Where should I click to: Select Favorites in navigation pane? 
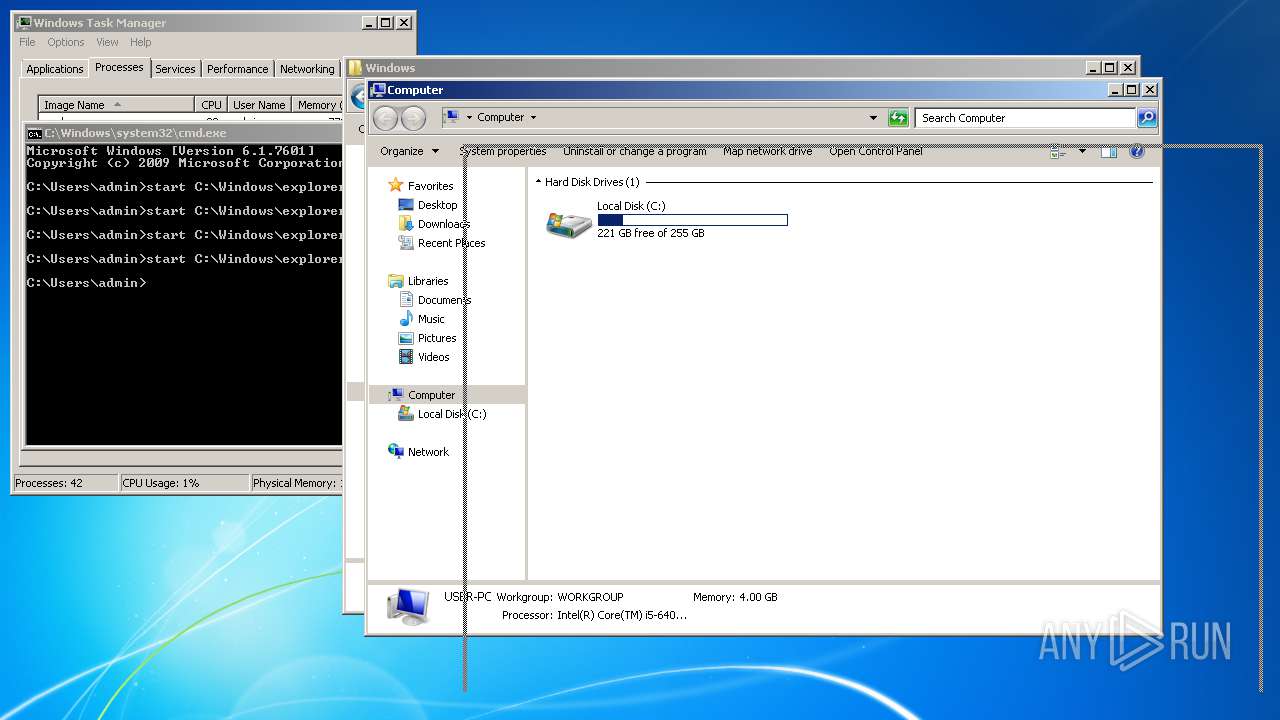tap(421, 186)
